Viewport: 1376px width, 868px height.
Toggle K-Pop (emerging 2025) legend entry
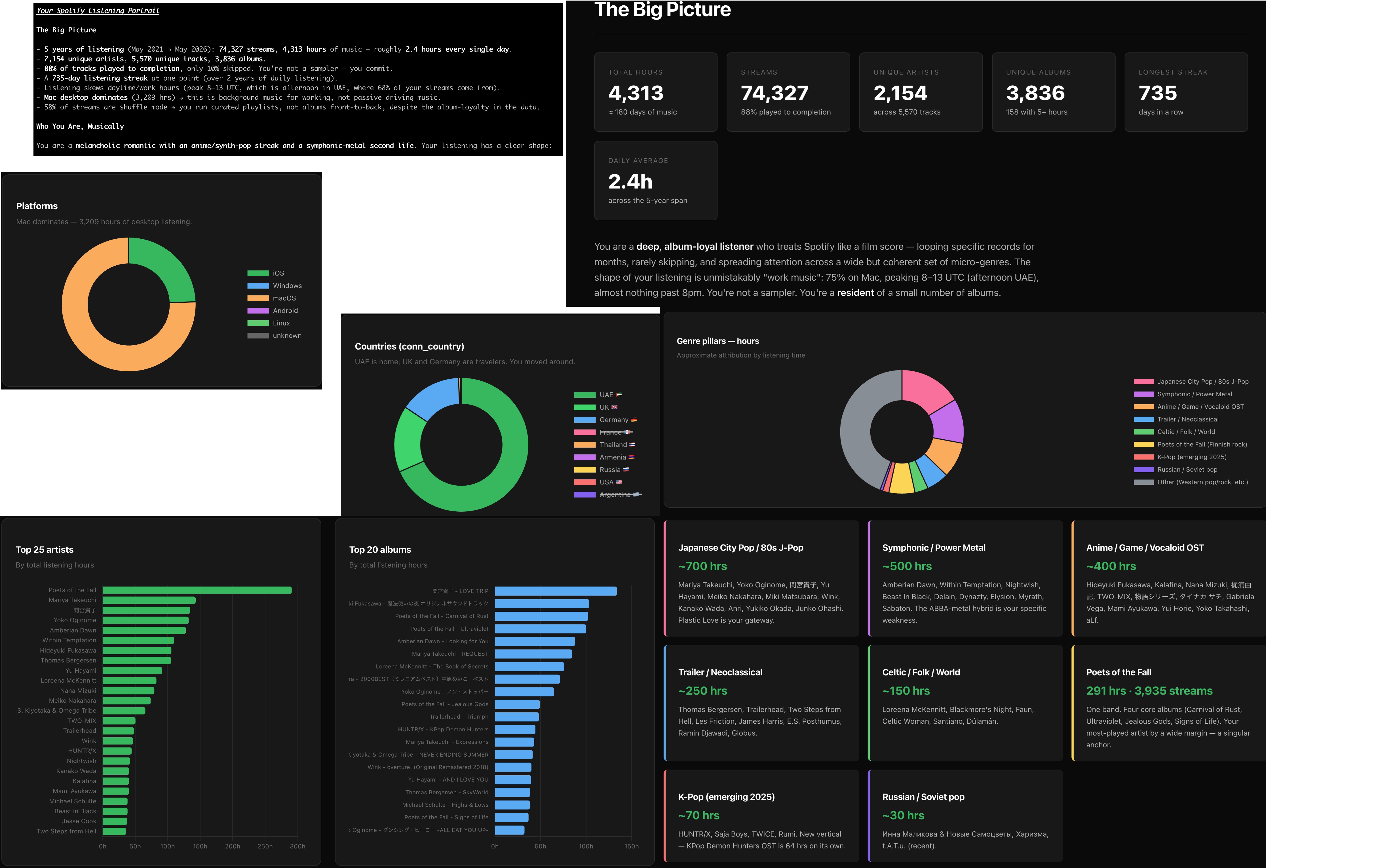coord(1180,457)
